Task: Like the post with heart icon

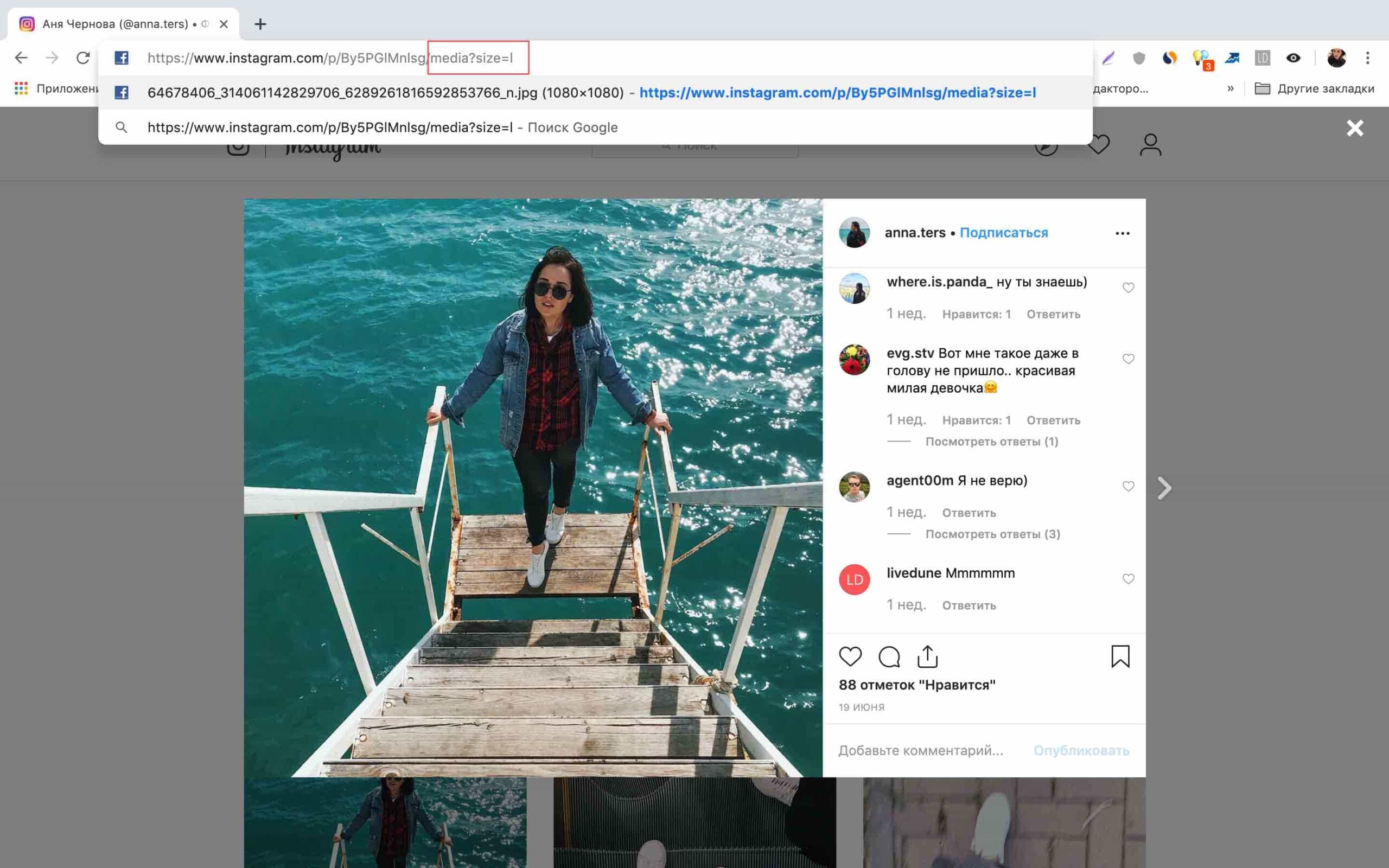Action: (850, 656)
